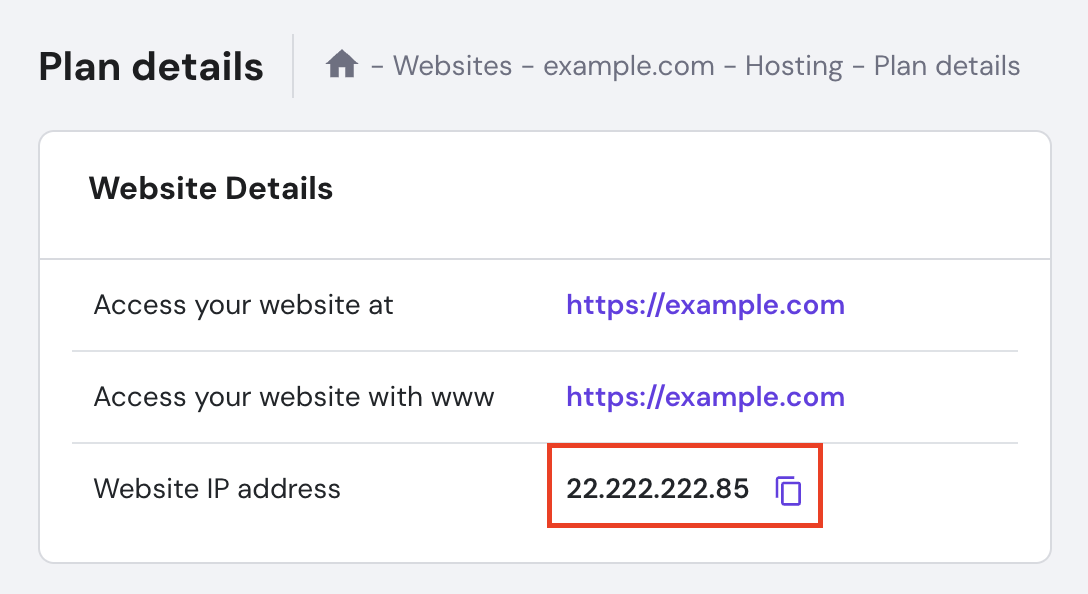This screenshot has width=1088, height=594.
Task: Click inside the highlighted IP address box
Action: coord(684,486)
